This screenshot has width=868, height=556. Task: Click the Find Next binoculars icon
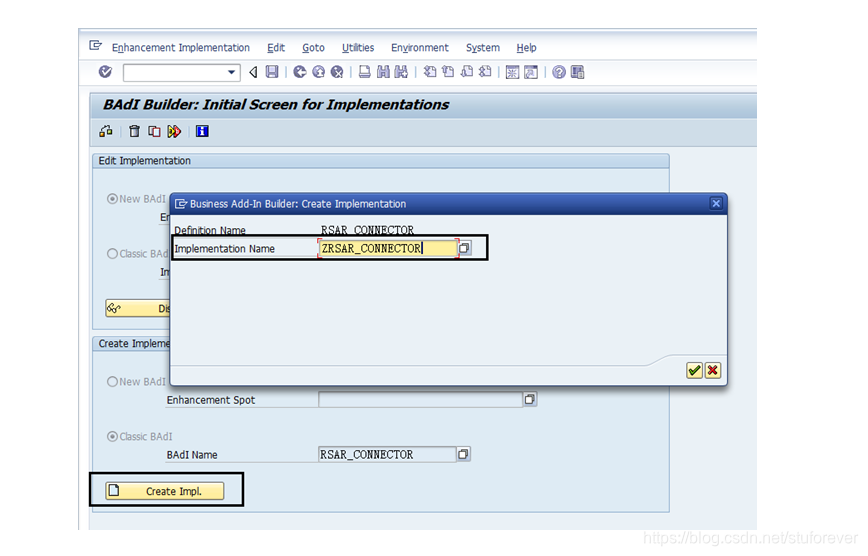pyautogui.click(x=401, y=72)
